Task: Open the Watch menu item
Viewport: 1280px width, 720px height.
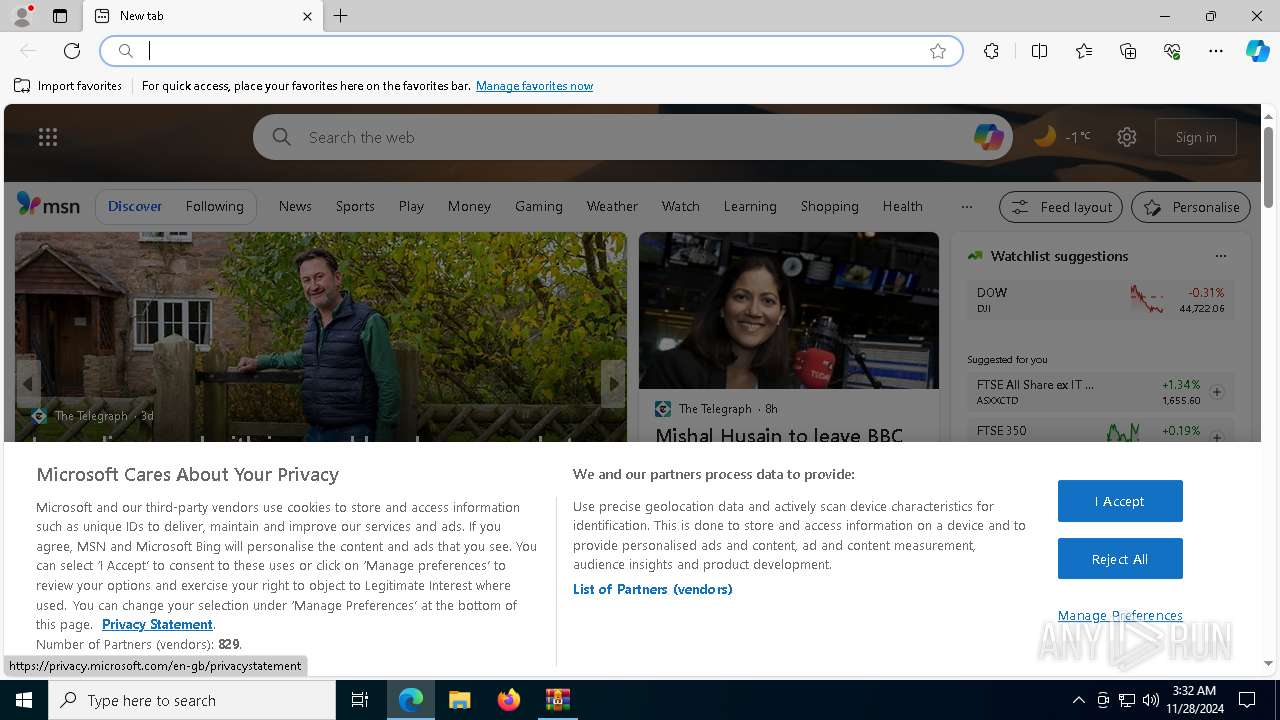Action: (x=680, y=206)
